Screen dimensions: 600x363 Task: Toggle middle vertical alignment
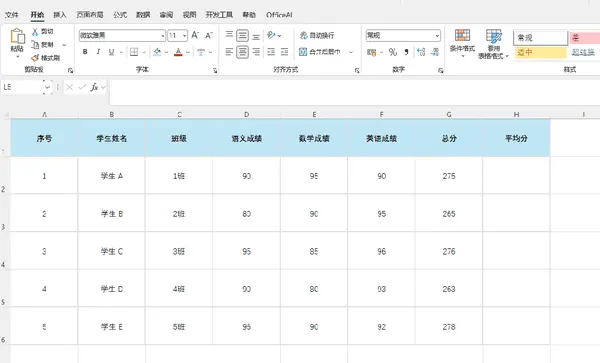(242, 36)
